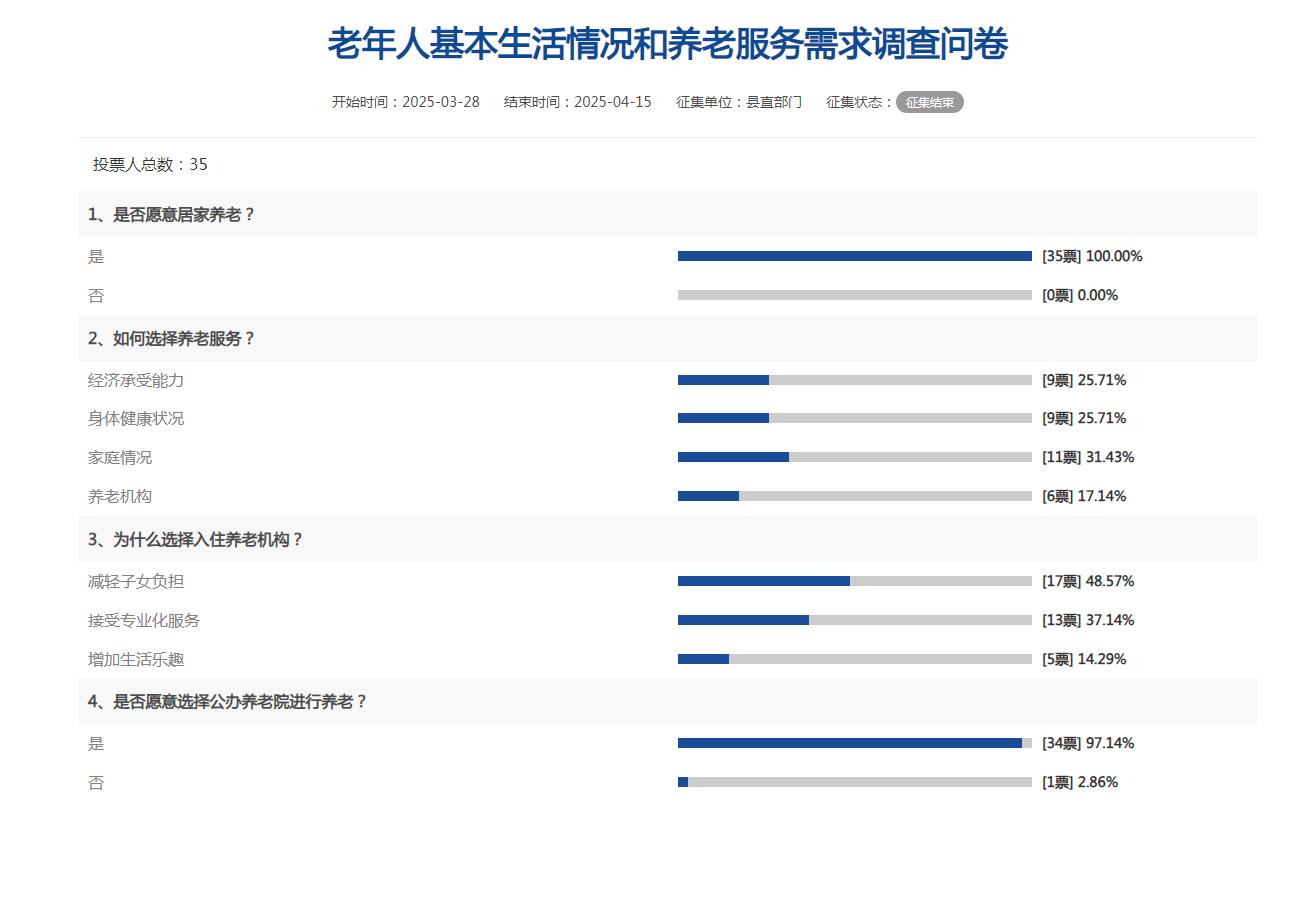Click the 养老机构 option label
Viewport: 1313px width, 923px height.
pyautogui.click(x=120, y=496)
